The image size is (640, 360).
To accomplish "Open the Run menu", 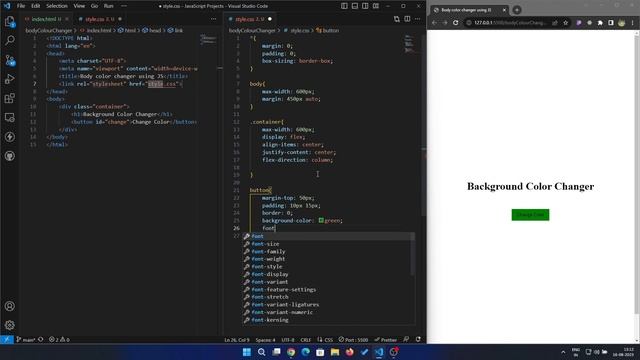I will click(109, 6).
